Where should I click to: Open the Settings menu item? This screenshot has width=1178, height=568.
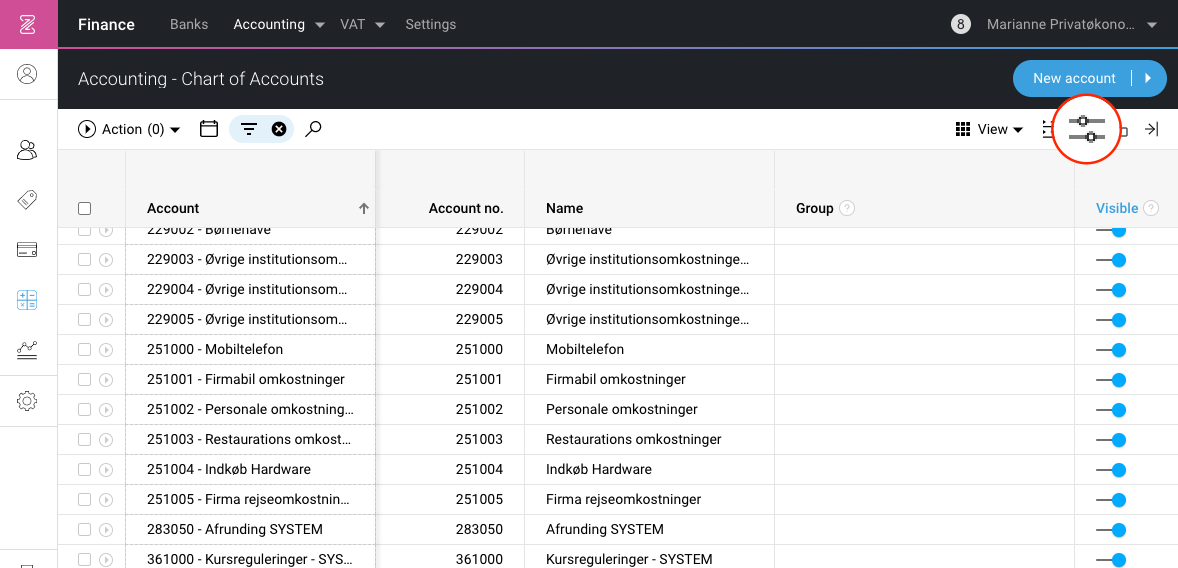click(x=430, y=24)
